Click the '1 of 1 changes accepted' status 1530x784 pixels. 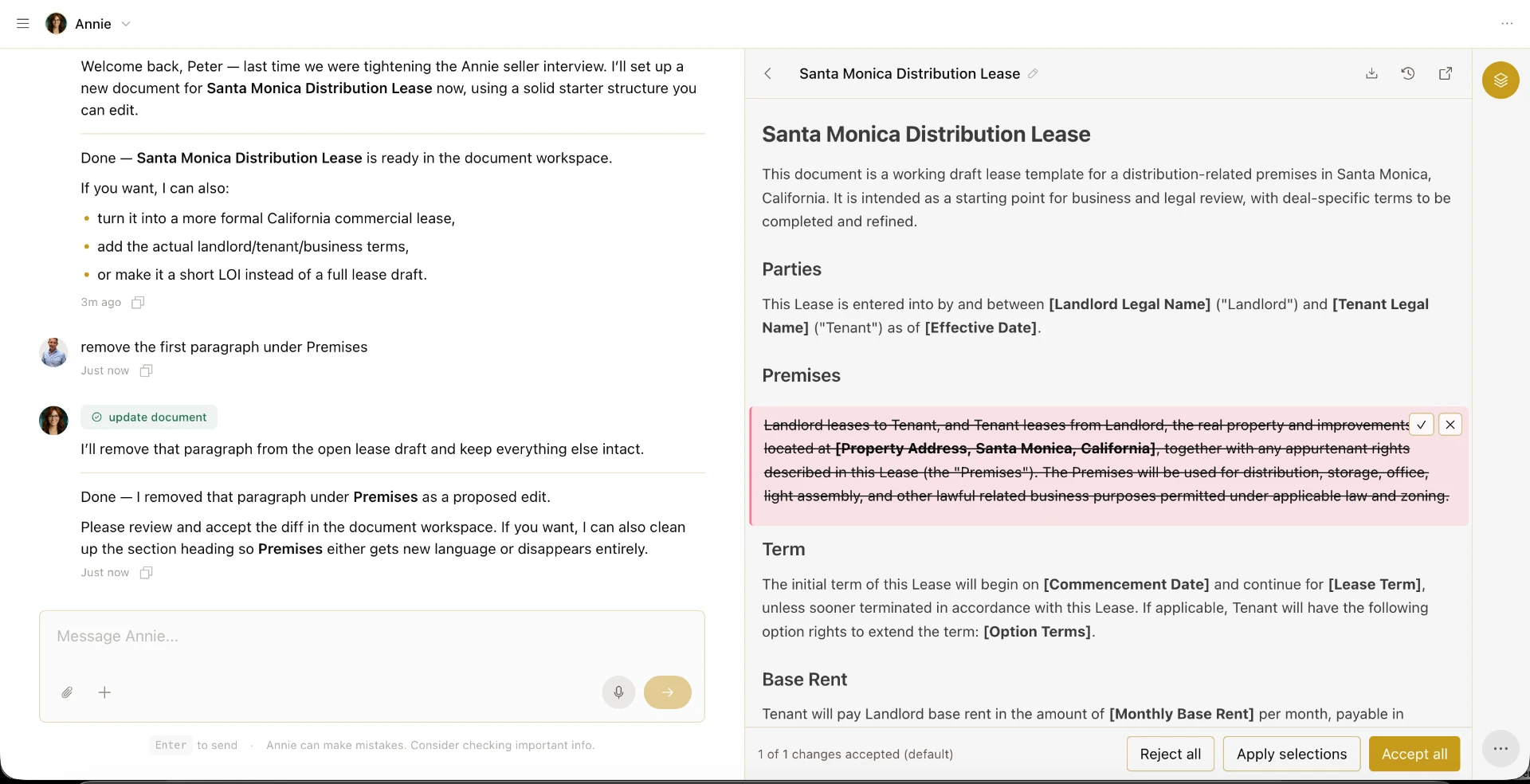855,754
